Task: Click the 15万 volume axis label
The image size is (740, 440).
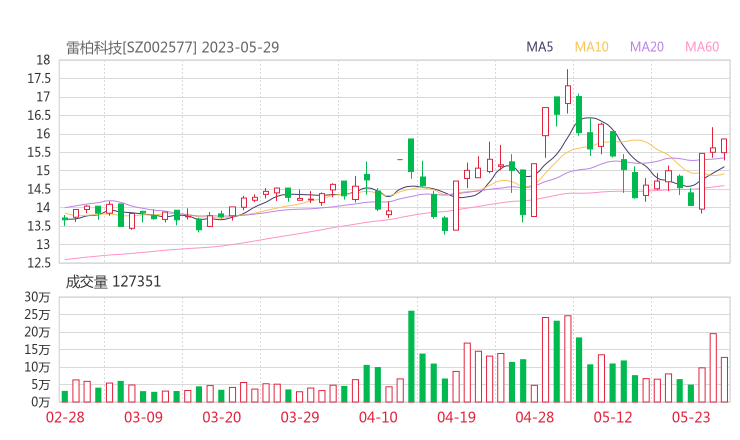Action: (37, 349)
